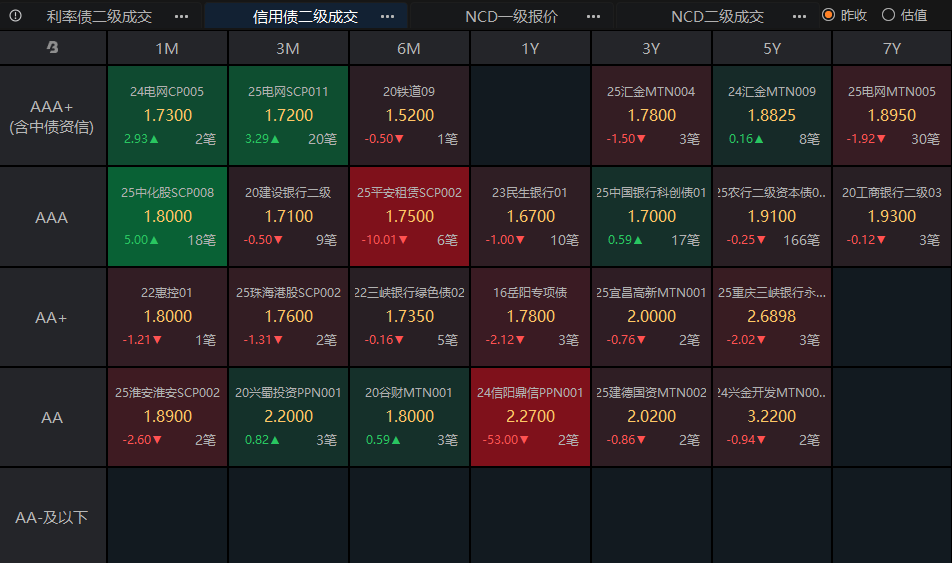The width and height of the screenshot is (952, 563).
Task: Open the 20铁道09 bond cell
Action: pyautogui.click(x=409, y=115)
